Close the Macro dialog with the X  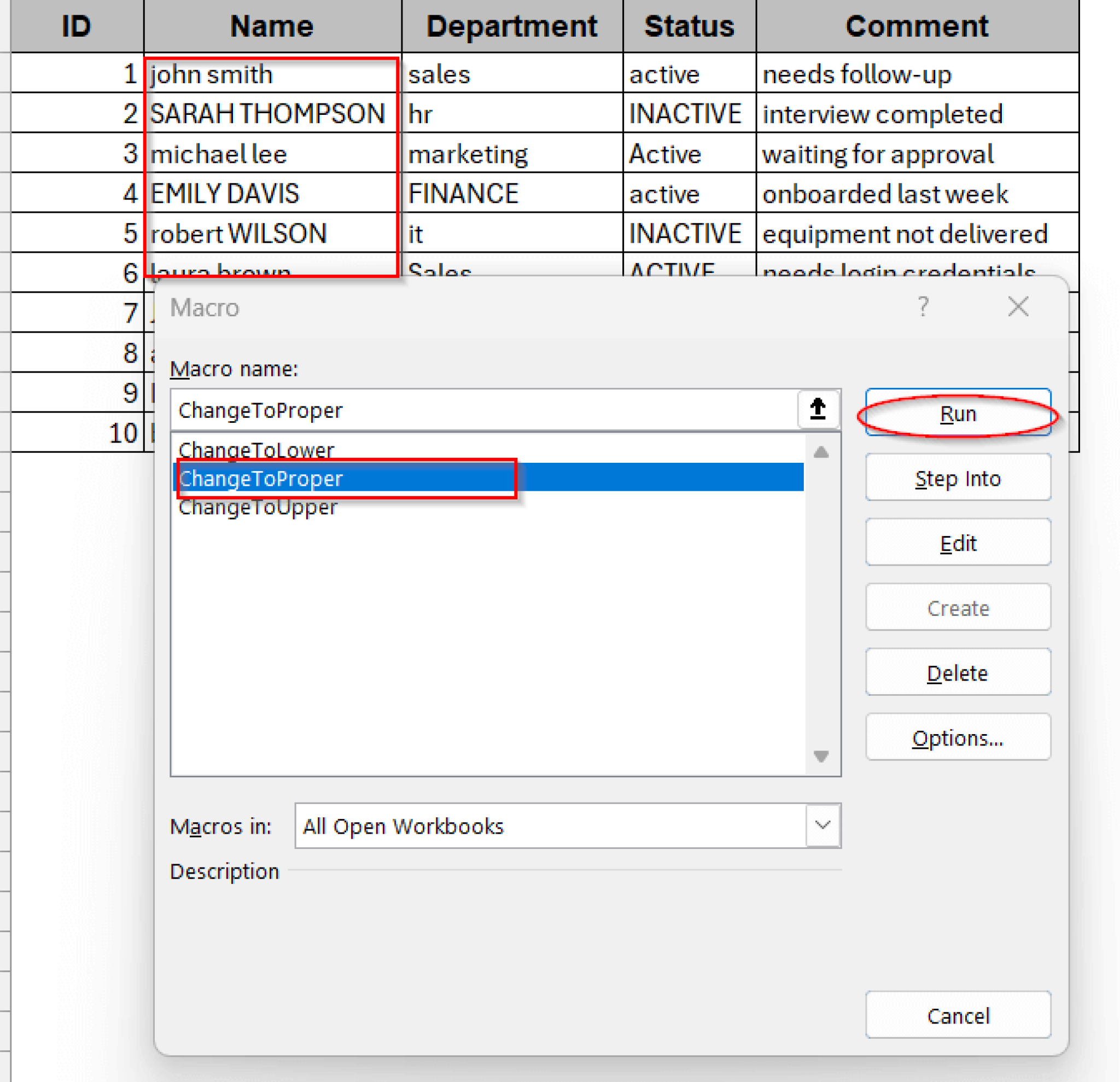coord(1018,307)
